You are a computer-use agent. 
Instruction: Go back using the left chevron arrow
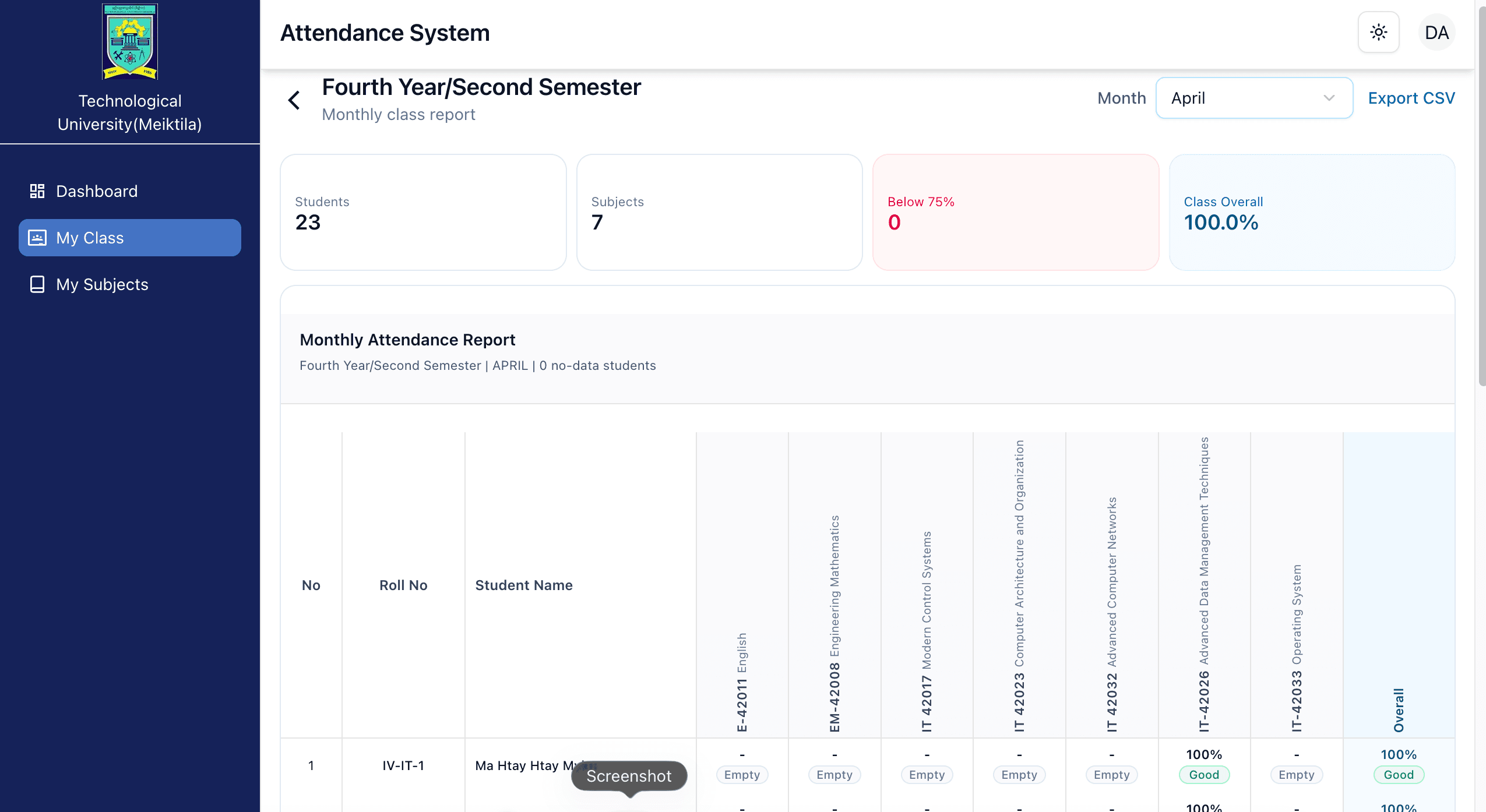(294, 100)
